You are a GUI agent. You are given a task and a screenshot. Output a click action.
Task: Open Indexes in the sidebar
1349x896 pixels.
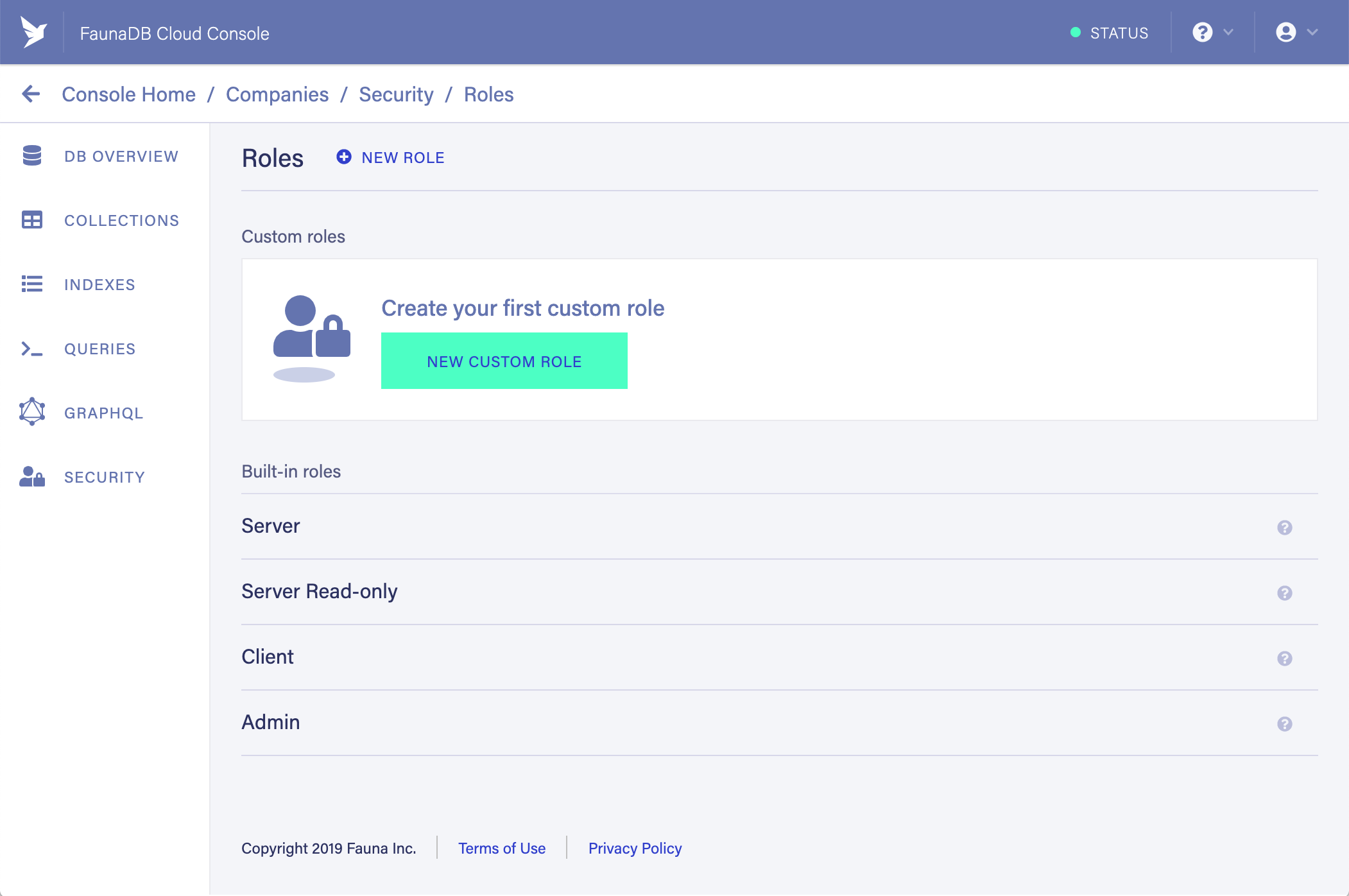pos(99,284)
